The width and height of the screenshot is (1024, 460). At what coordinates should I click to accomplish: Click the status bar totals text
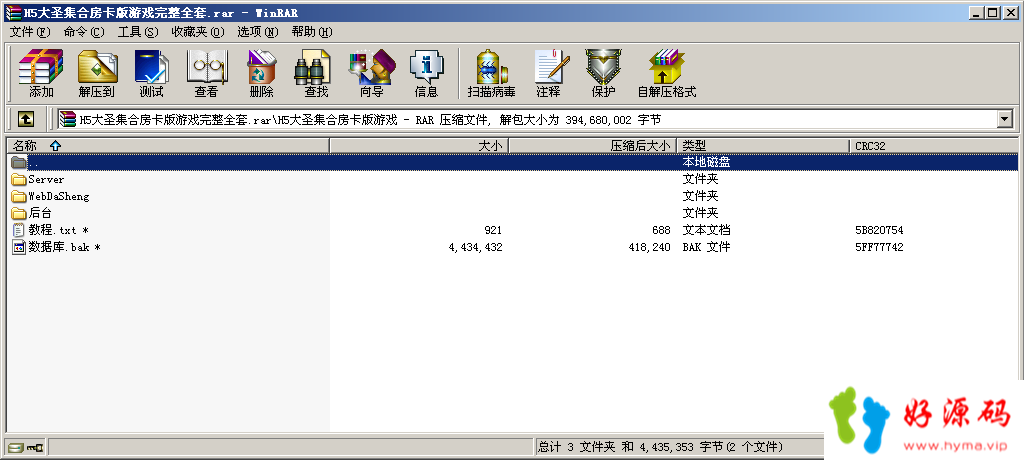point(660,447)
